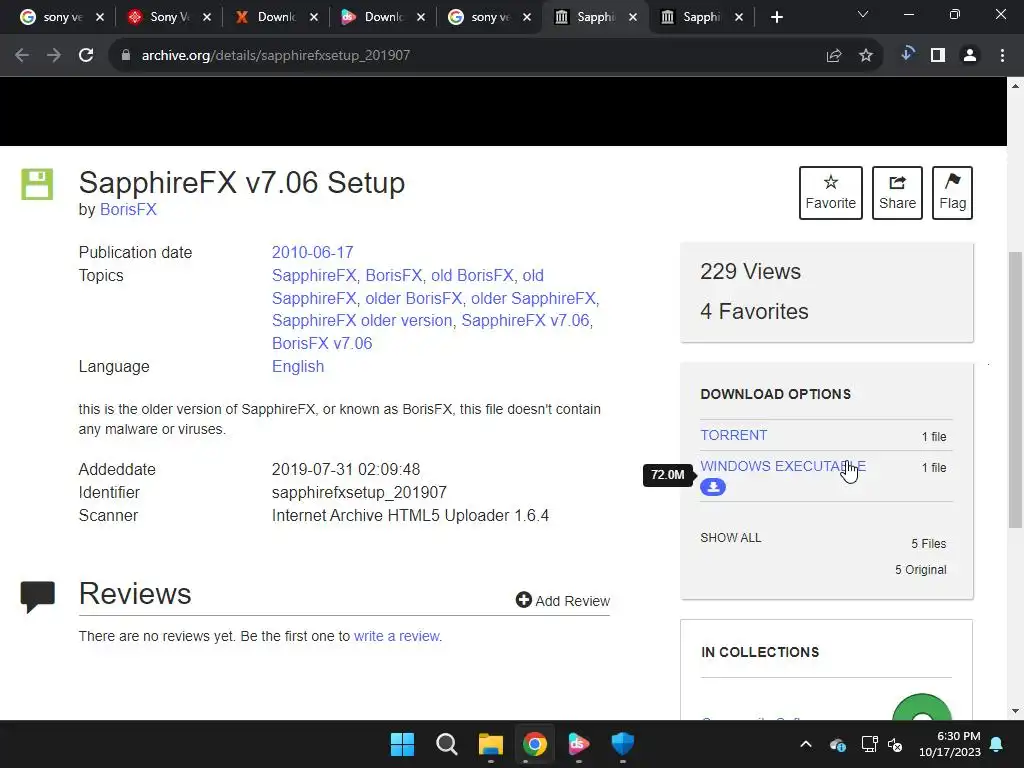The height and width of the screenshot is (768, 1024).
Task: Click the browser back arrow
Action: pyautogui.click(x=22, y=56)
